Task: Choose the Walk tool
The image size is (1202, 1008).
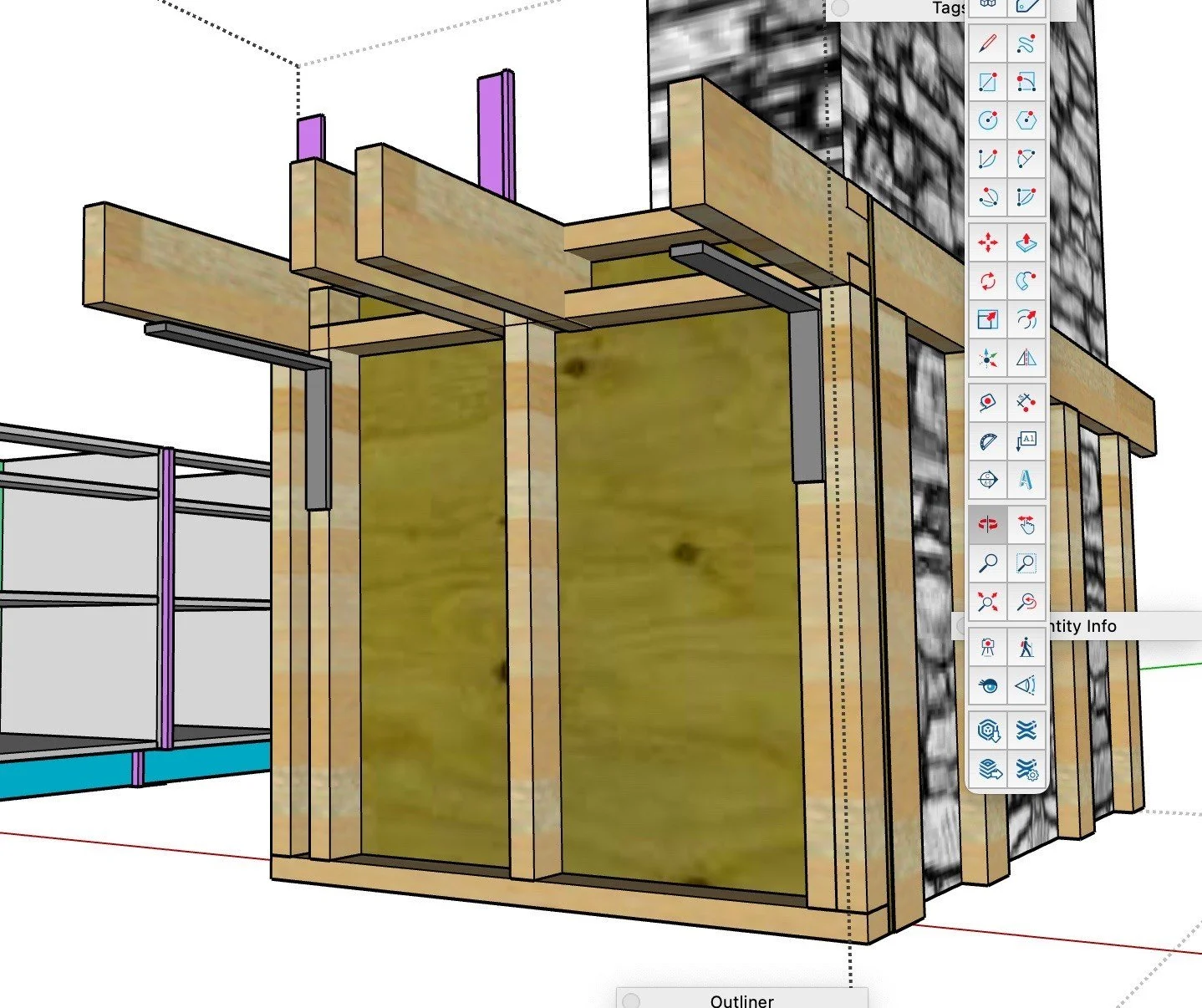Action: [1026, 647]
